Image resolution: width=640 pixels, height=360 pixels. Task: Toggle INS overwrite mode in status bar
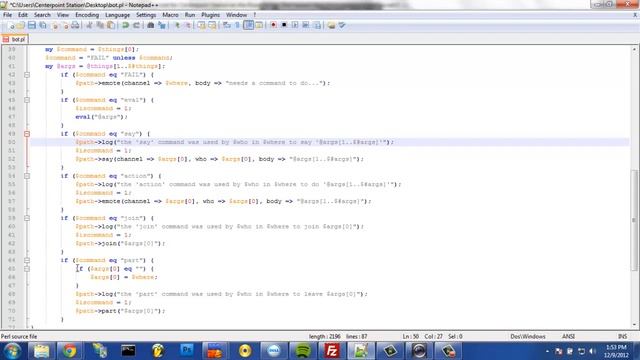point(622,336)
